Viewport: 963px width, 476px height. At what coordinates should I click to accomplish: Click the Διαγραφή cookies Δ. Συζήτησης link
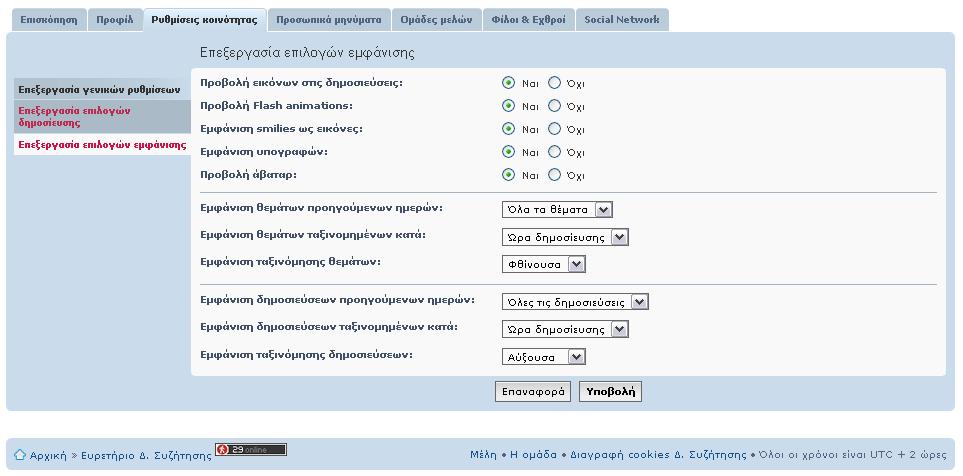click(x=658, y=455)
